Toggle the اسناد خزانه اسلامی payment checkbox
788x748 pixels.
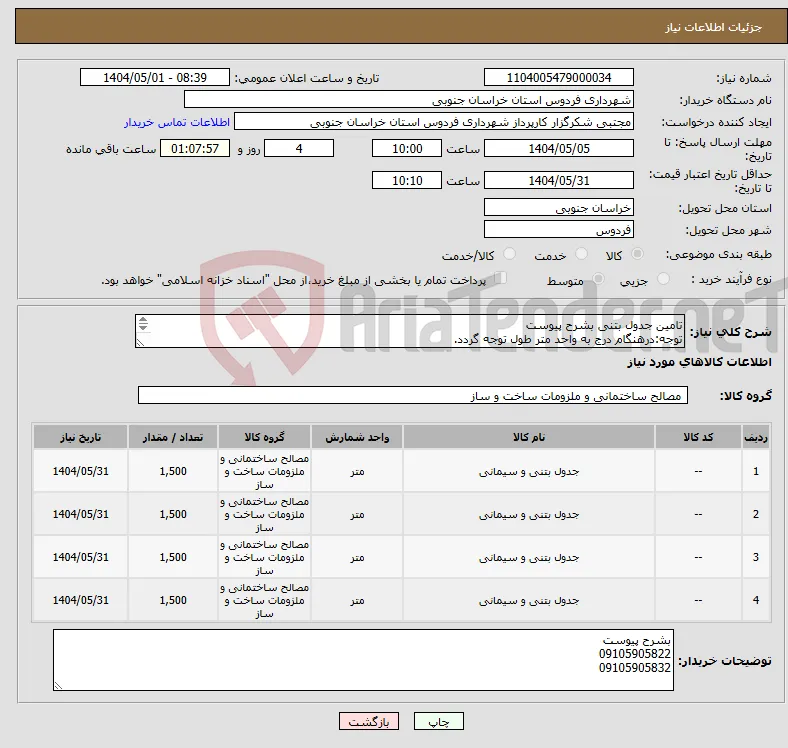click(x=500, y=278)
